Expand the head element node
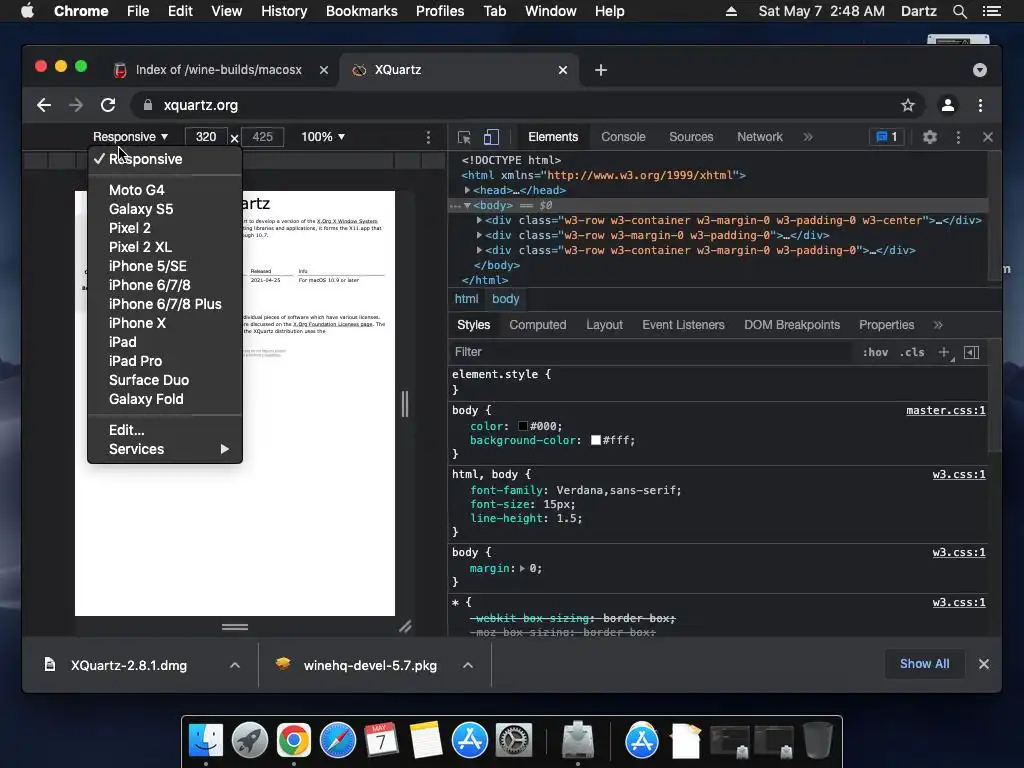This screenshot has height=768, width=1024. coord(467,190)
